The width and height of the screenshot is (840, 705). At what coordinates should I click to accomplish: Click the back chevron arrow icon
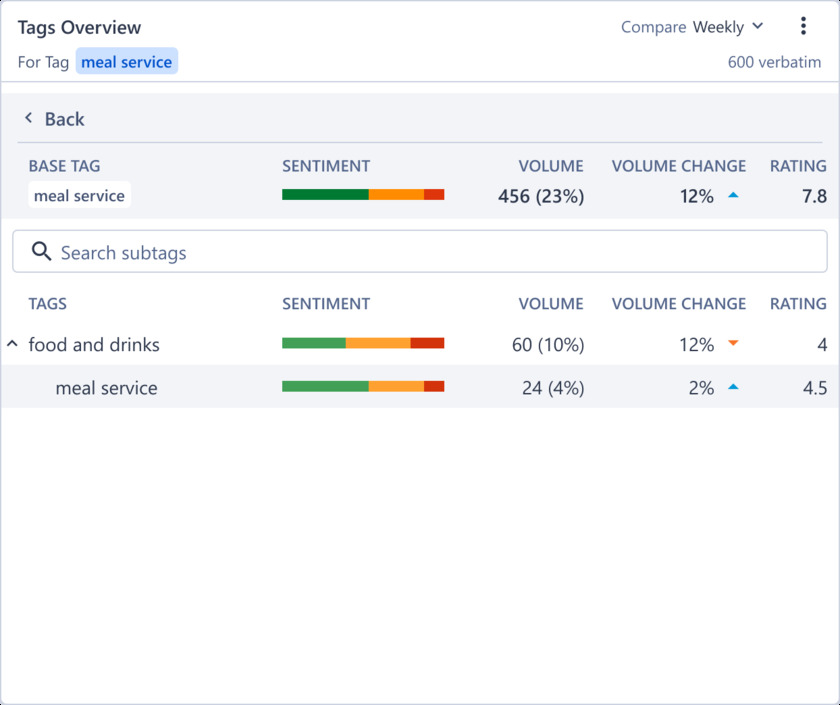point(28,119)
